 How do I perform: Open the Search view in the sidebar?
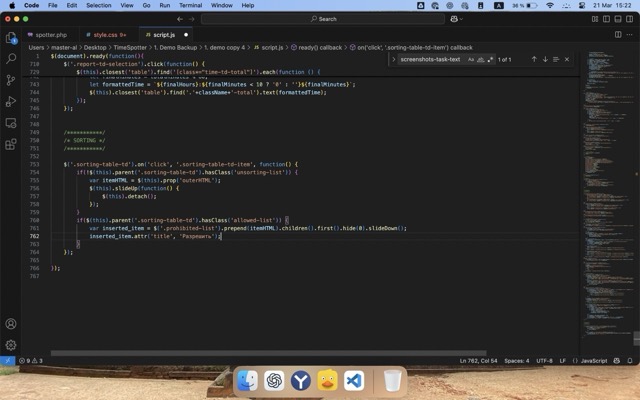point(11,59)
